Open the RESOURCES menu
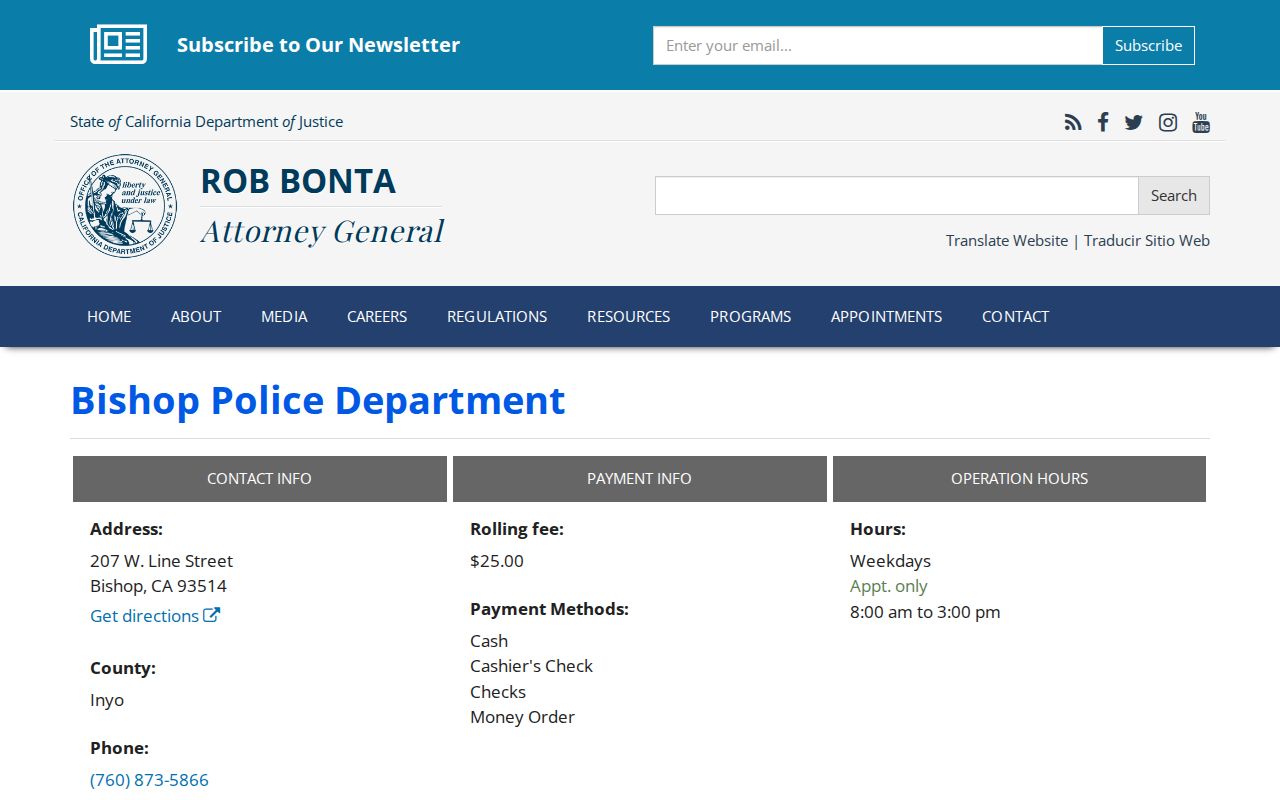This screenshot has height=800, width=1280. pos(628,316)
